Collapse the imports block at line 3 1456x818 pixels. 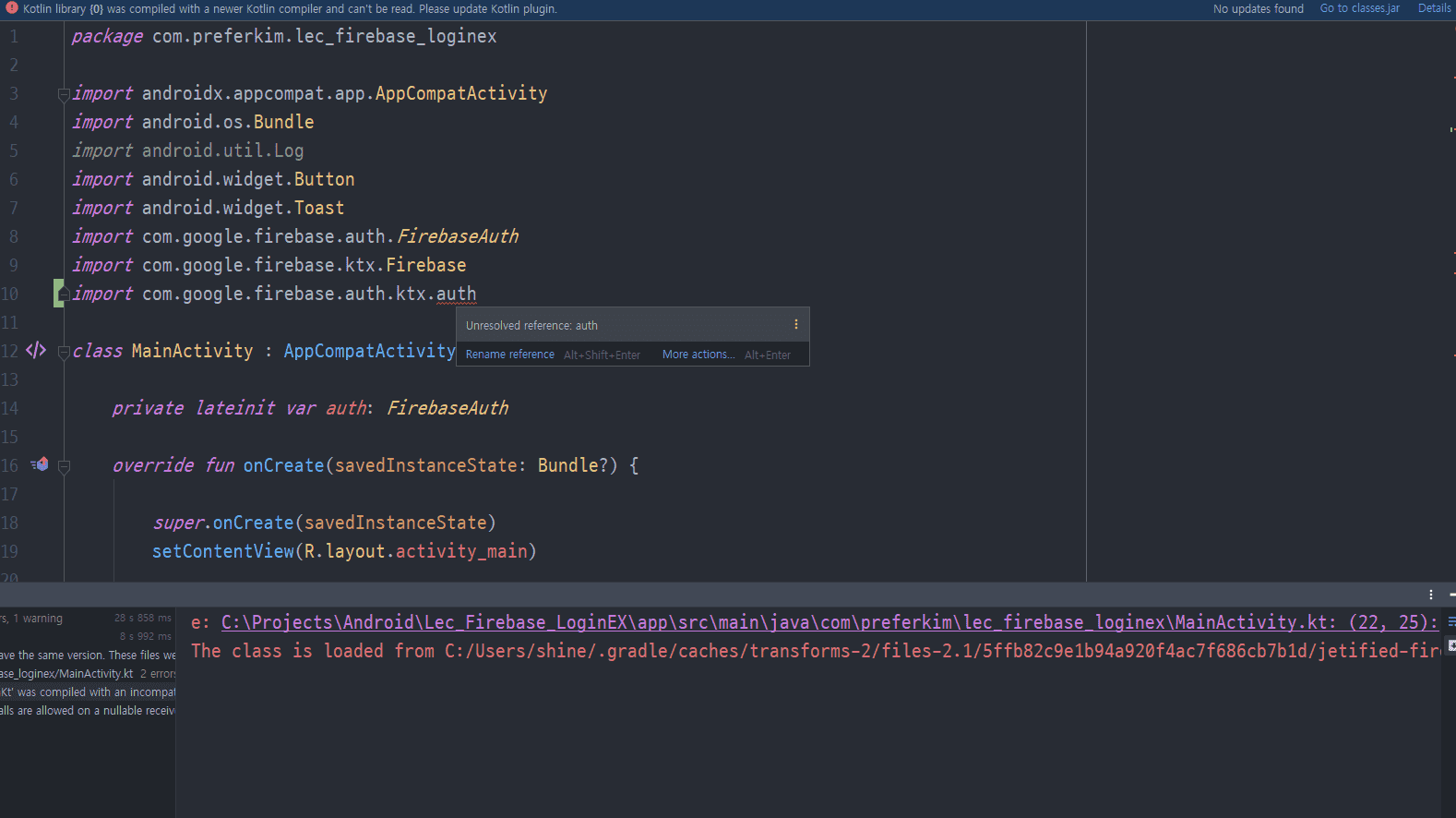[x=64, y=93]
